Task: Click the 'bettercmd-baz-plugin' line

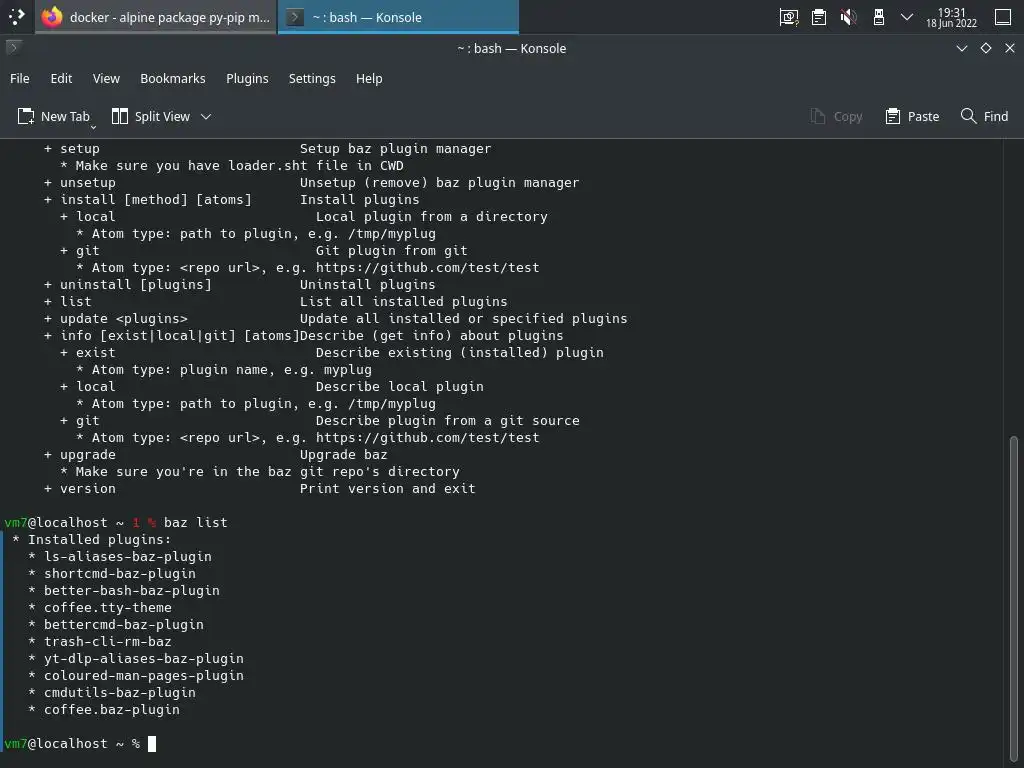Action: pyautogui.click(x=124, y=624)
